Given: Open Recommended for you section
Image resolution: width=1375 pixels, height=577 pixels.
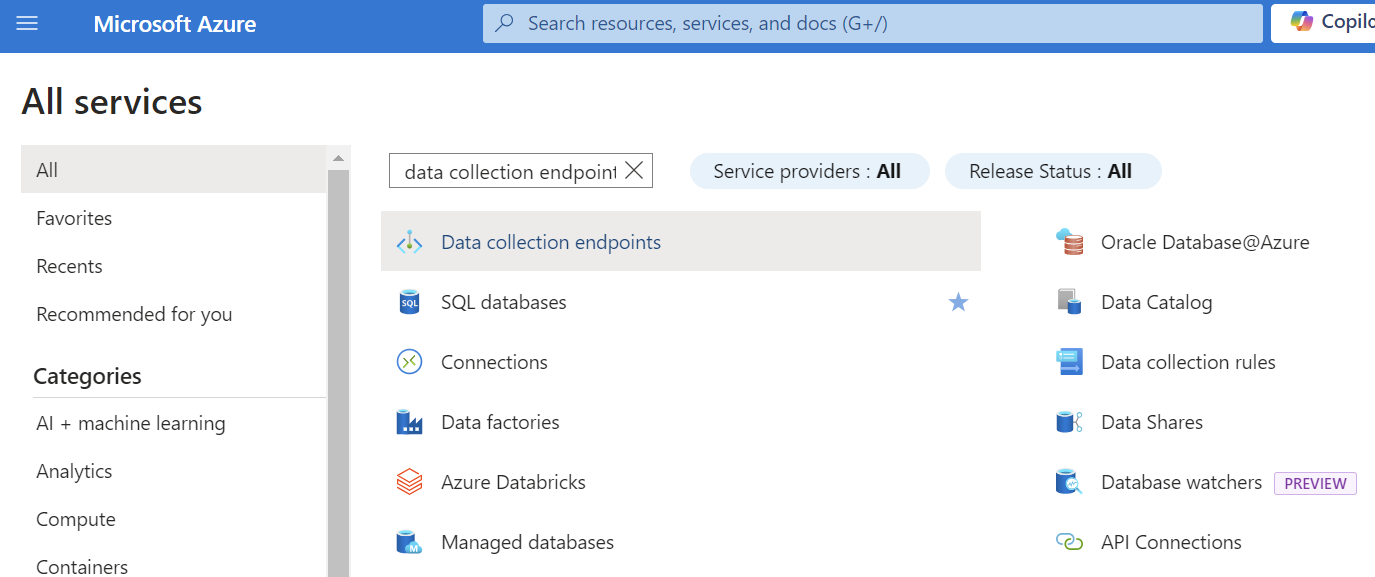Looking at the screenshot, I should (x=134, y=314).
